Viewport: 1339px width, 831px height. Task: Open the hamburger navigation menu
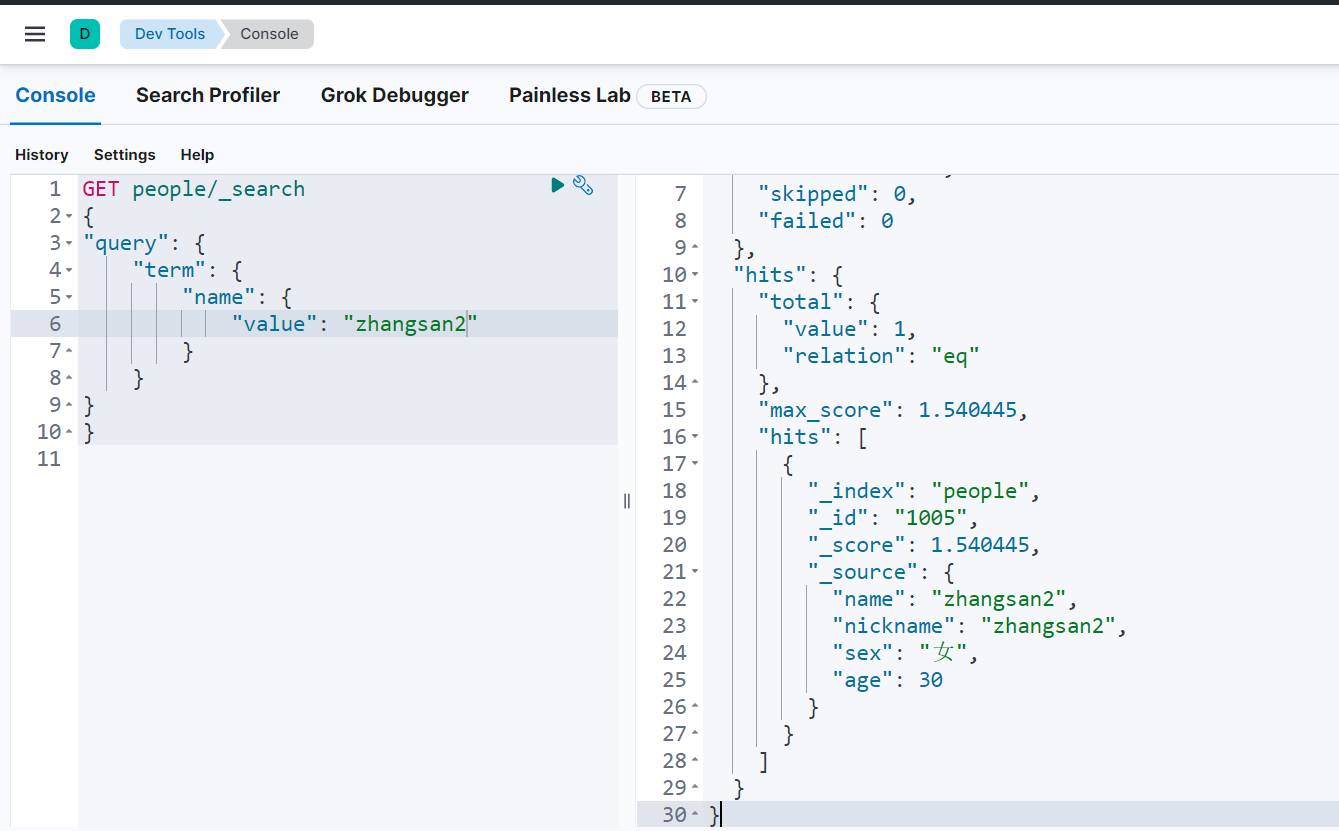point(35,34)
